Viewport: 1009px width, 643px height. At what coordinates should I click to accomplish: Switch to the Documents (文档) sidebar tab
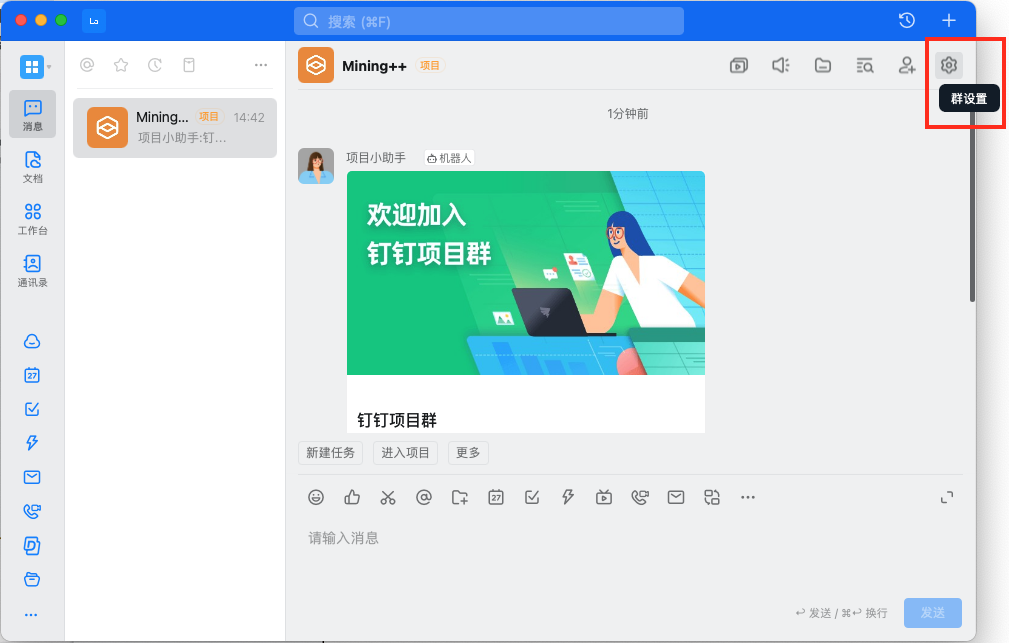click(32, 167)
